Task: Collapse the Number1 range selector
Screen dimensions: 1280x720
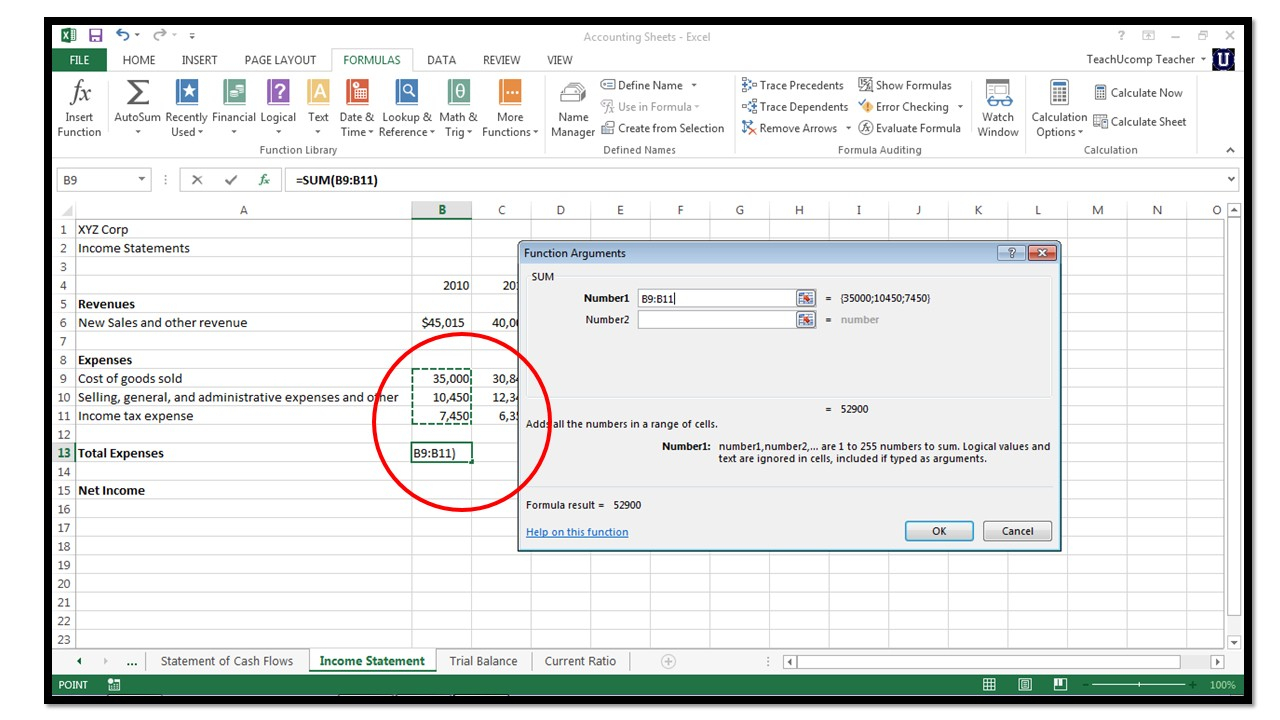Action: click(806, 297)
